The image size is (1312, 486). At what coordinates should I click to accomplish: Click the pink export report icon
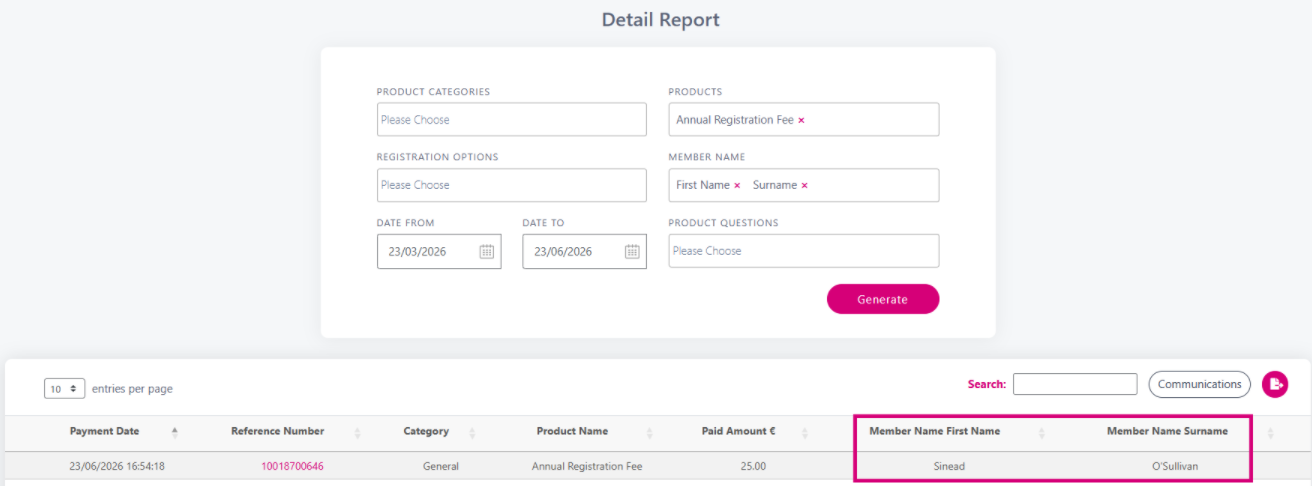tap(1275, 384)
